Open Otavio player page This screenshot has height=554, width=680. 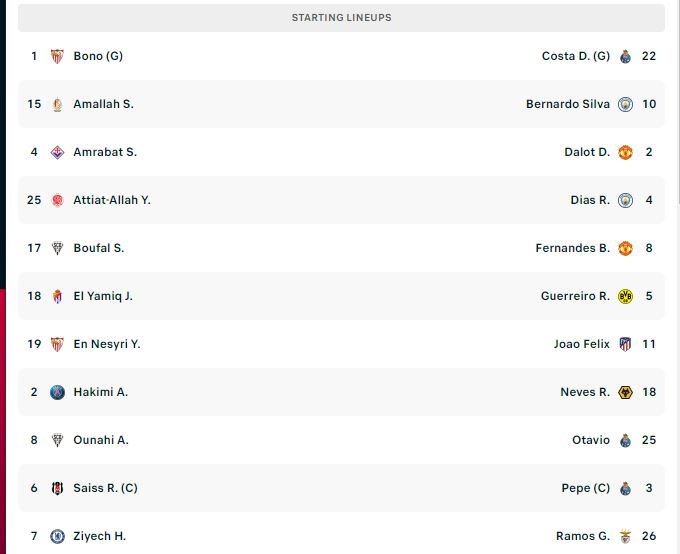[x=591, y=440]
